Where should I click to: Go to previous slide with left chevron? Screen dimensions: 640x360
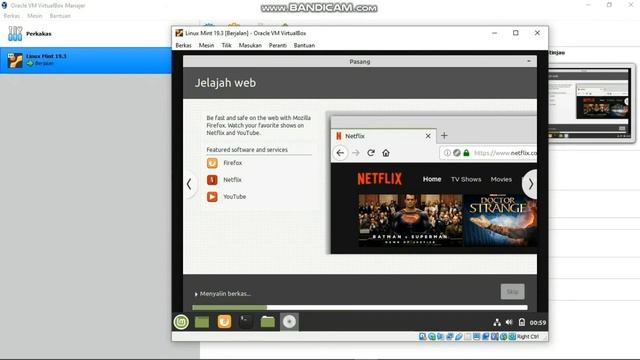coord(189,184)
